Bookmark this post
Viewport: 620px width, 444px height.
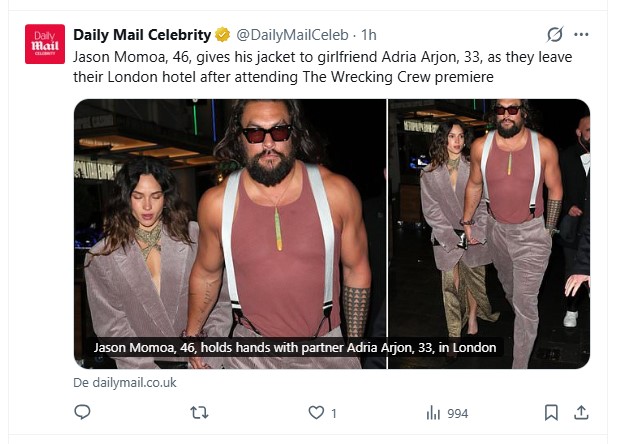pos(551,412)
